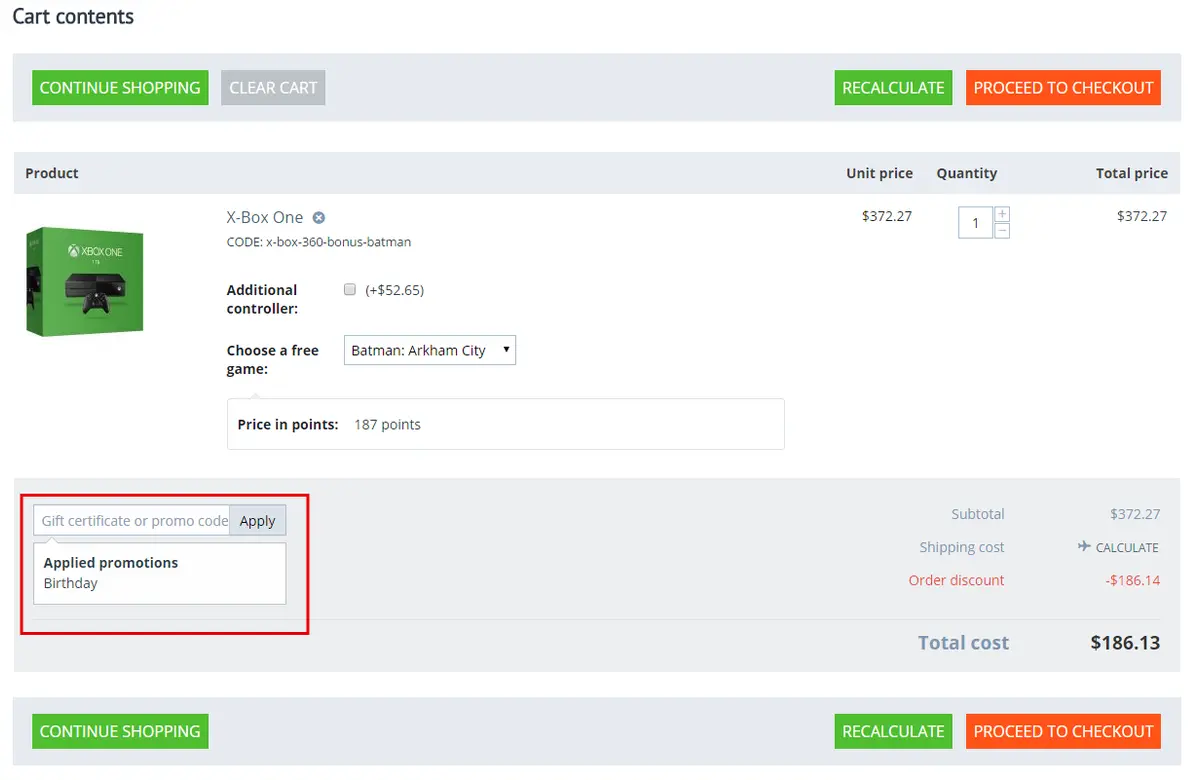Viewport: 1200px width, 780px height.
Task: Proceed to Checkout from the bottom bar
Action: coord(1063,731)
